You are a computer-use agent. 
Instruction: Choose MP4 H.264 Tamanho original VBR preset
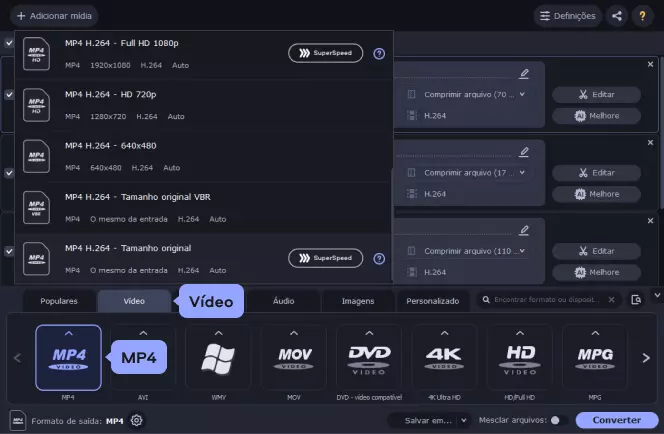(x=204, y=208)
